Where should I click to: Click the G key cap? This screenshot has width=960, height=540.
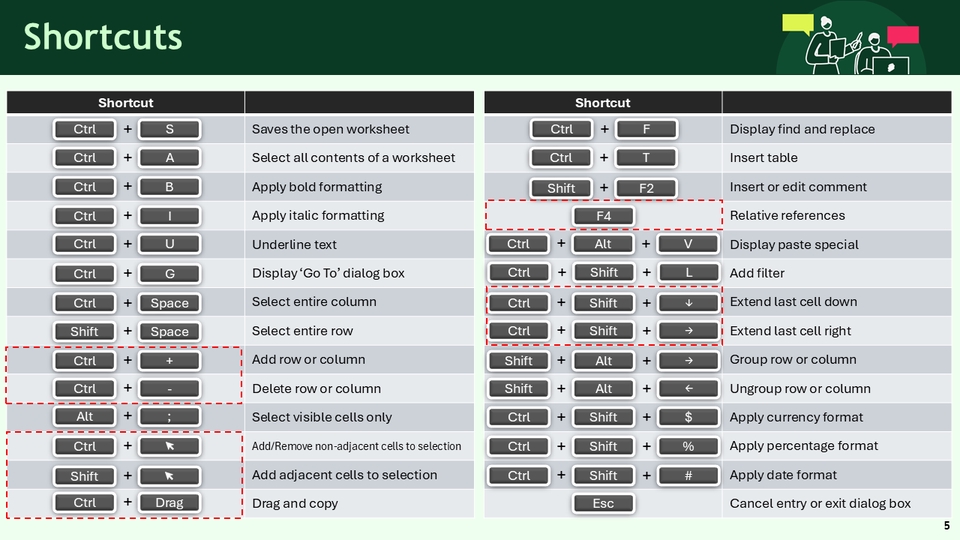pyautogui.click(x=170, y=274)
